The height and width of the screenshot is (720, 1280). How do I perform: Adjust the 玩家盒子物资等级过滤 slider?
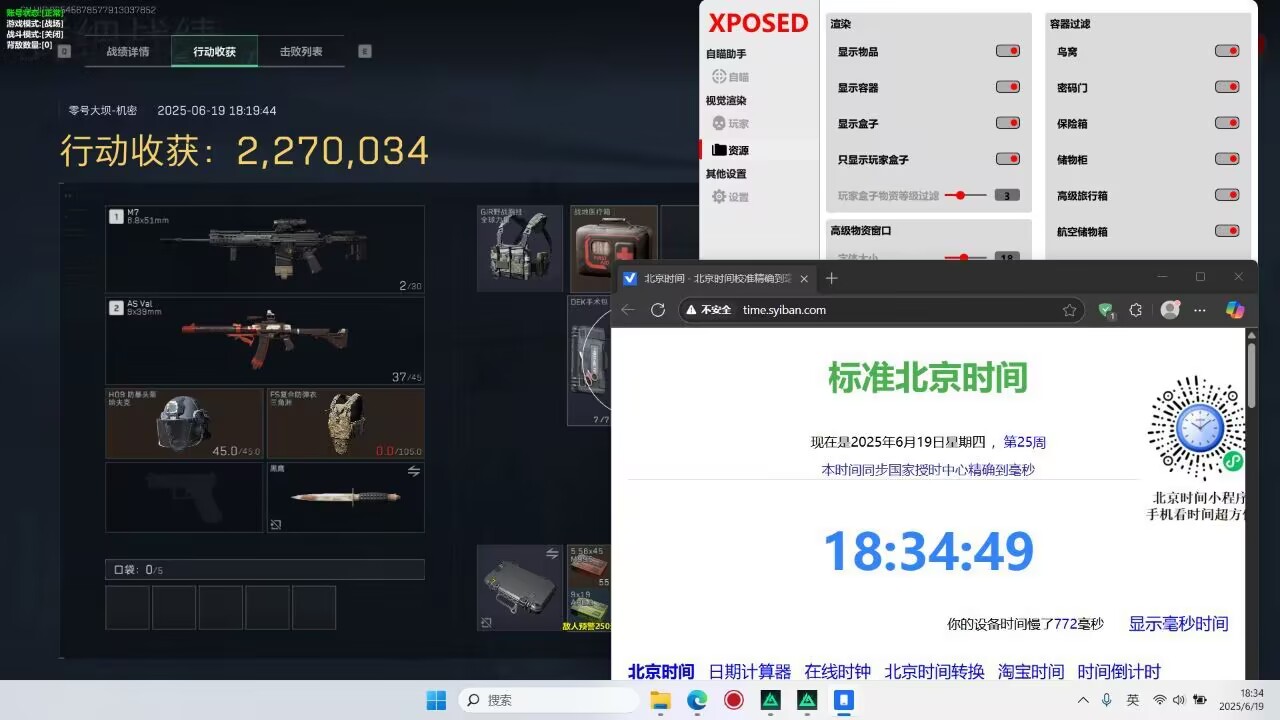961,196
